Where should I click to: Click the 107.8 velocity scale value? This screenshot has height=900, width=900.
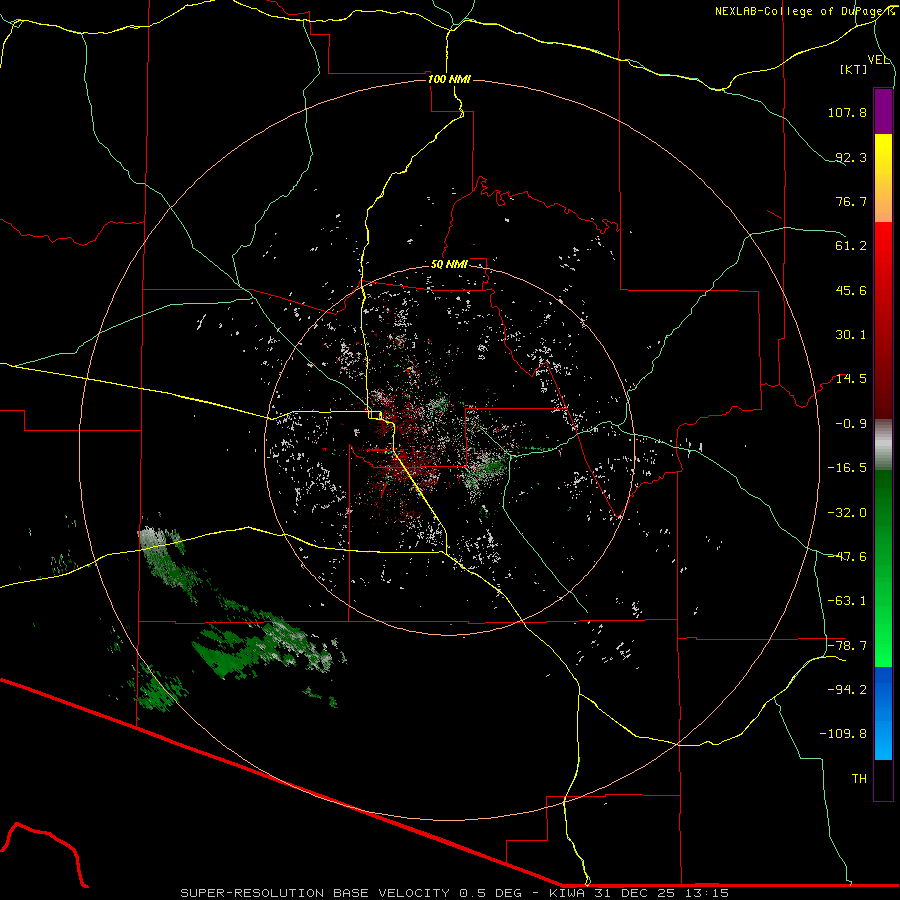pyautogui.click(x=847, y=112)
